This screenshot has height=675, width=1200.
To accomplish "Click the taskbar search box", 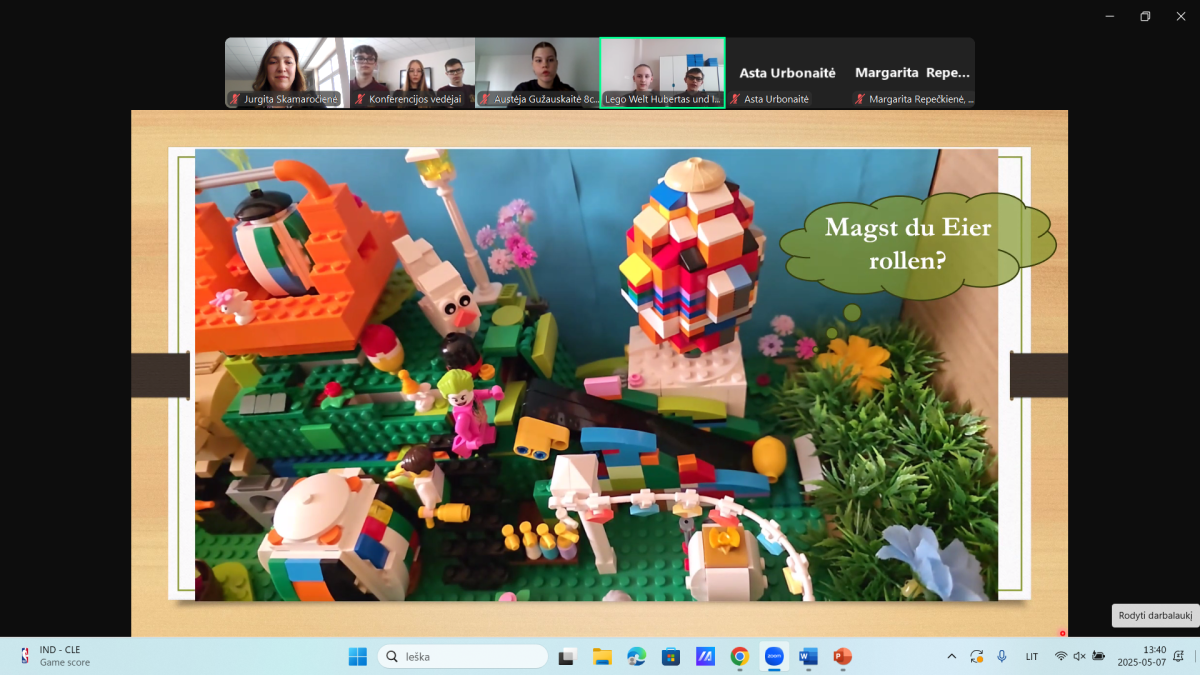I will [463, 657].
